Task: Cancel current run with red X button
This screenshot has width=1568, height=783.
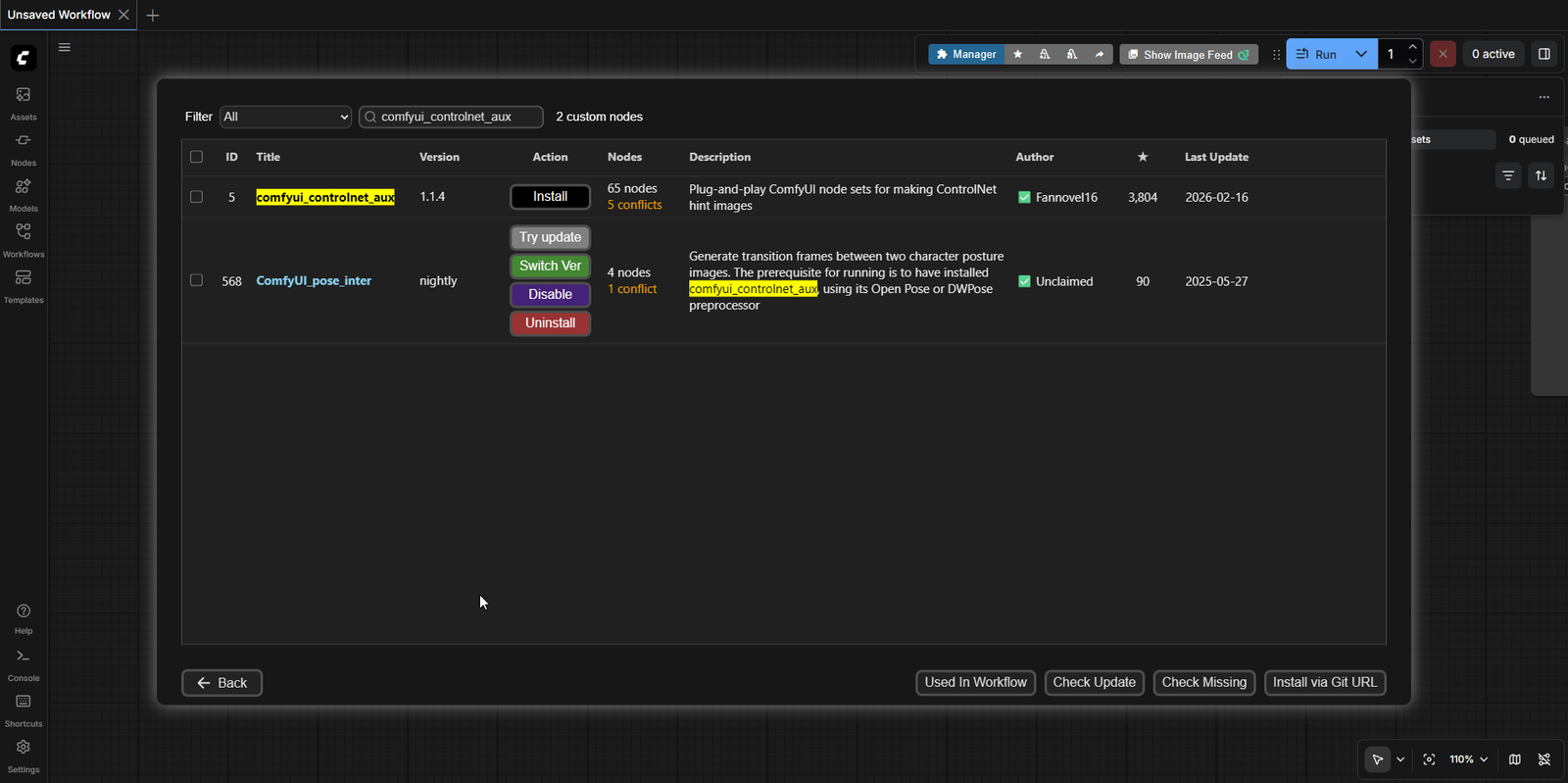Action: (1443, 54)
